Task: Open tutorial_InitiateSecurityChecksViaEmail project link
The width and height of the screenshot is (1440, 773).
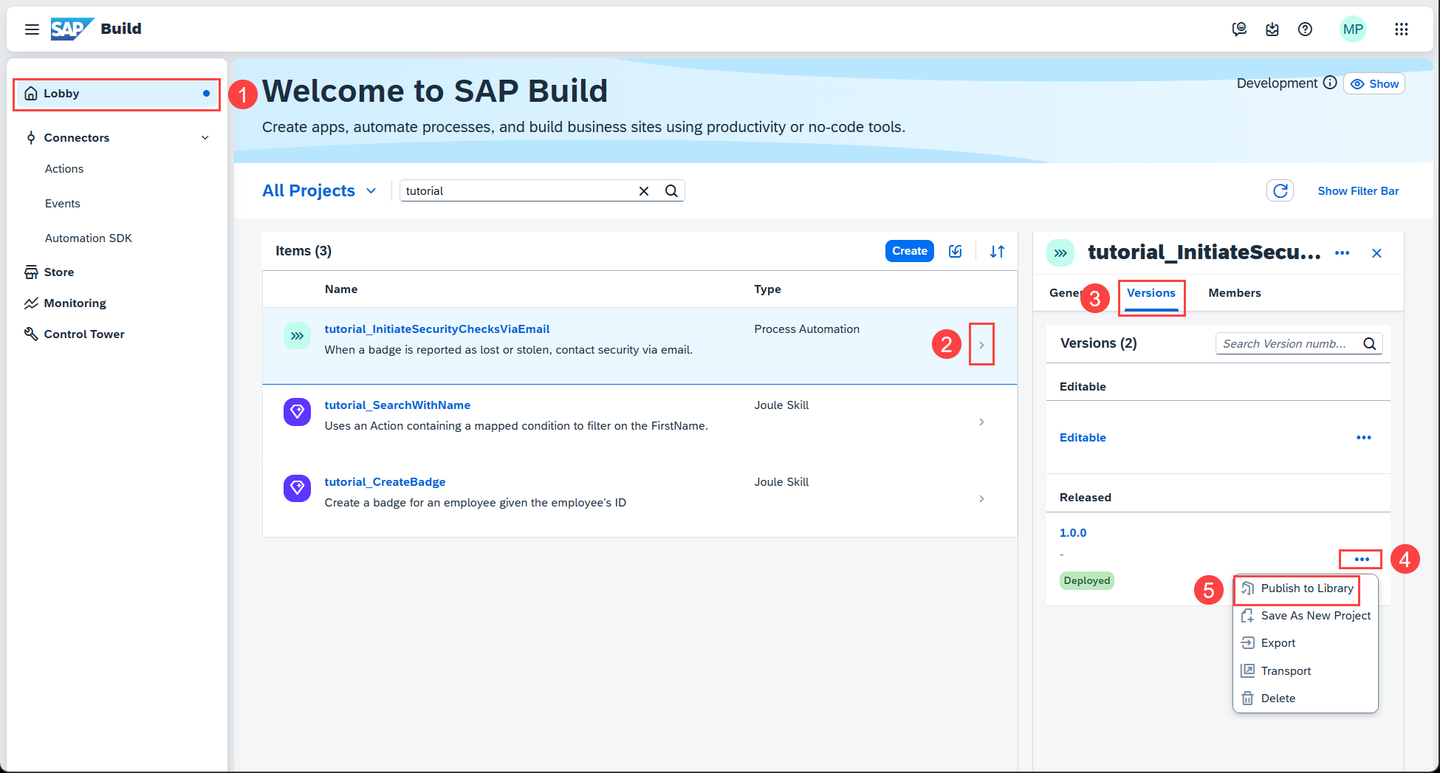Action: (x=437, y=329)
